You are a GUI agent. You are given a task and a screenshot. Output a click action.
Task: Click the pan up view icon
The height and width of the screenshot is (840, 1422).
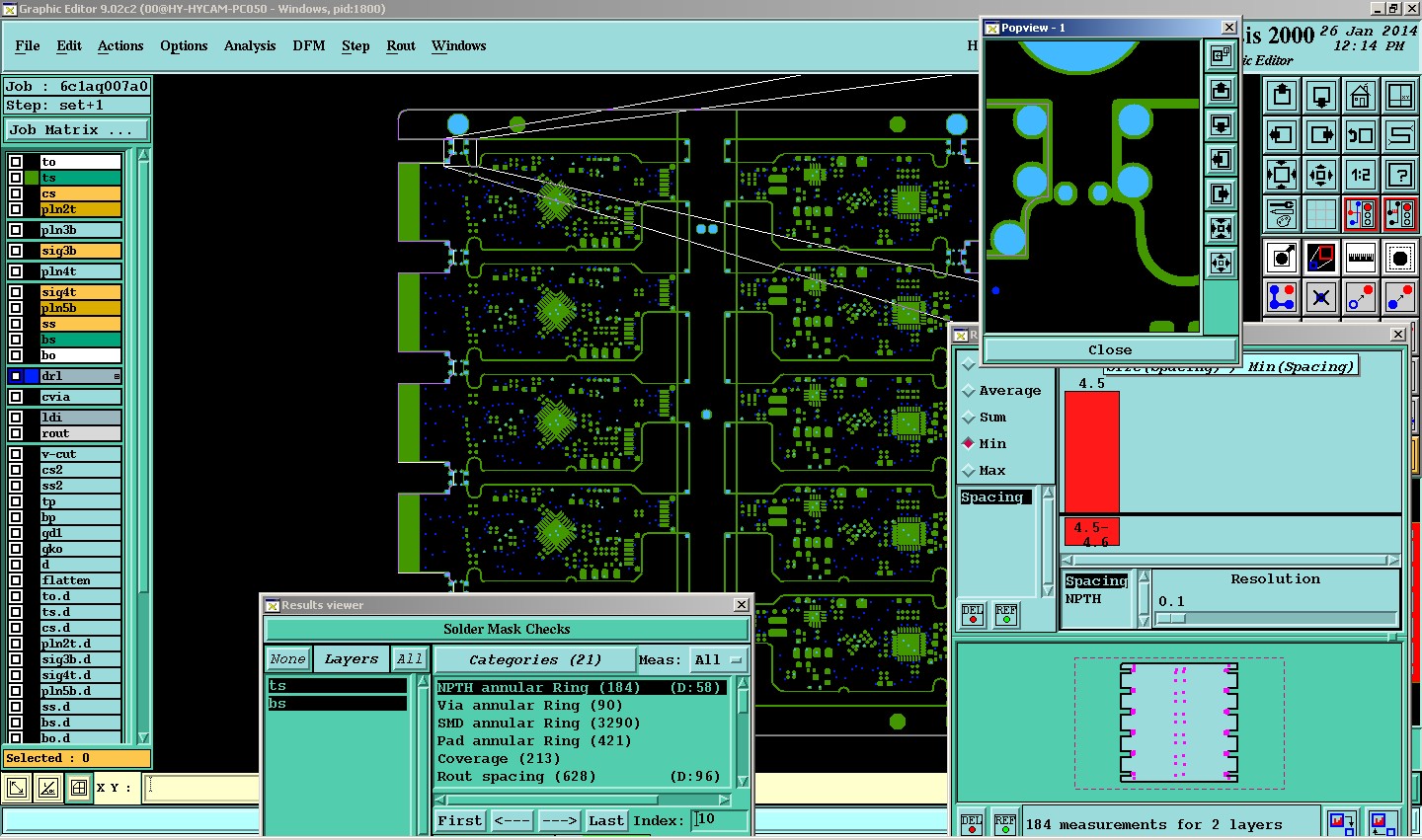pos(1282,96)
